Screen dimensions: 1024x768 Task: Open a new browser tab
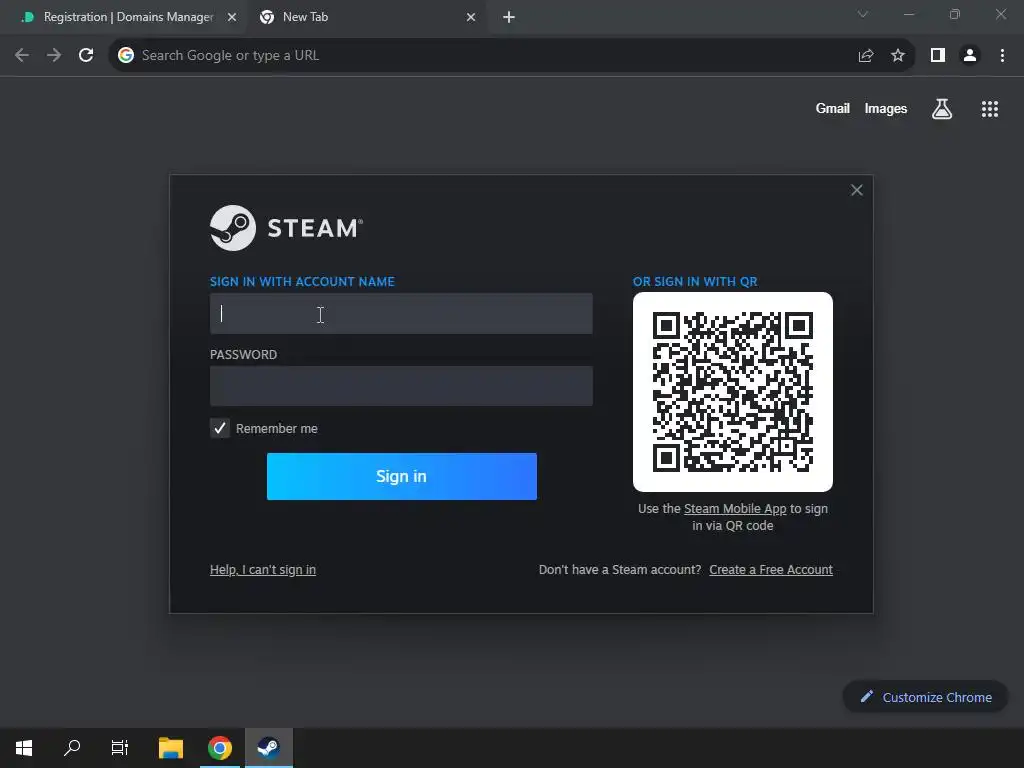point(509,18)
